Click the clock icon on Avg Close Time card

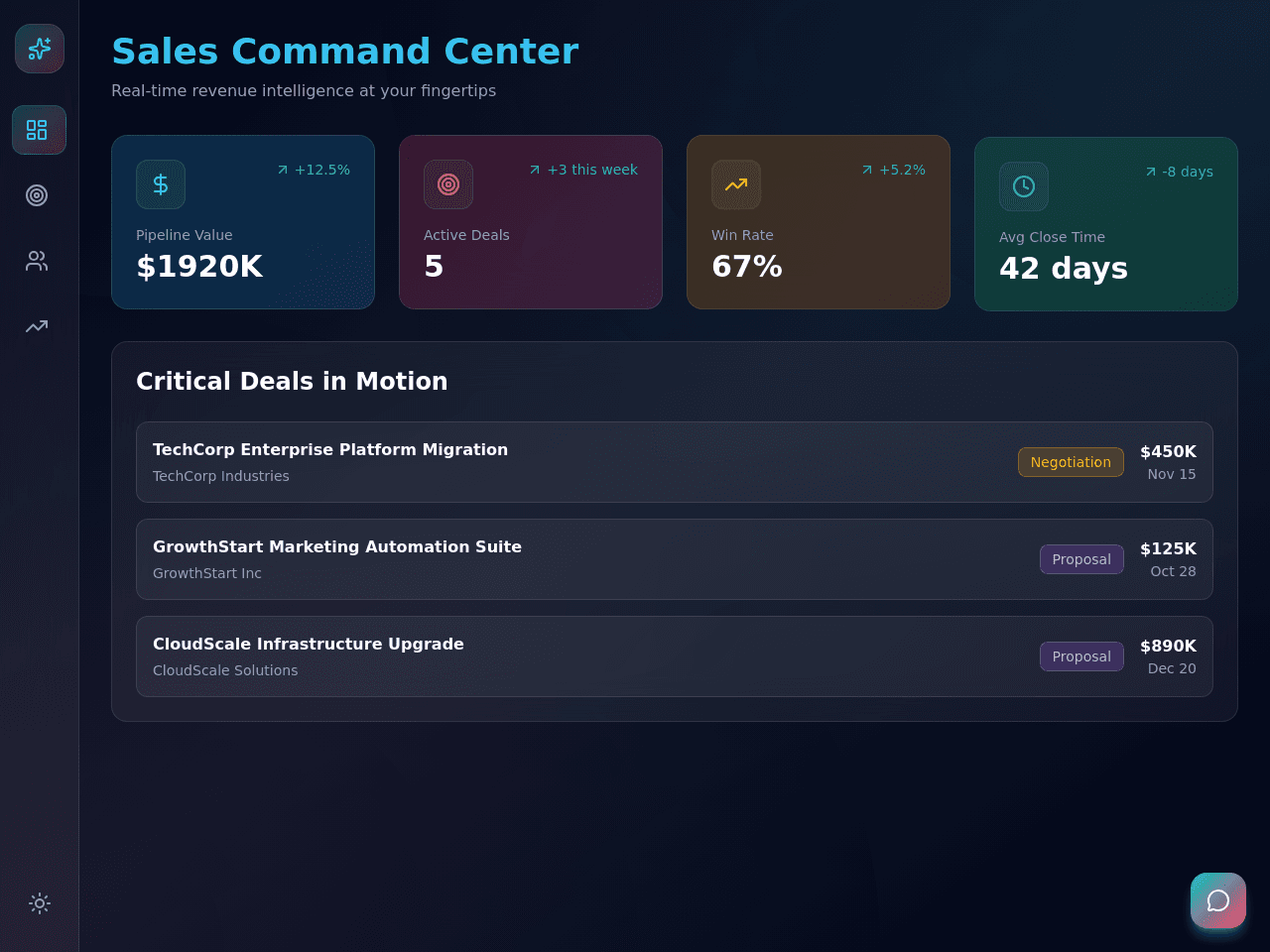pos(1024,186)
